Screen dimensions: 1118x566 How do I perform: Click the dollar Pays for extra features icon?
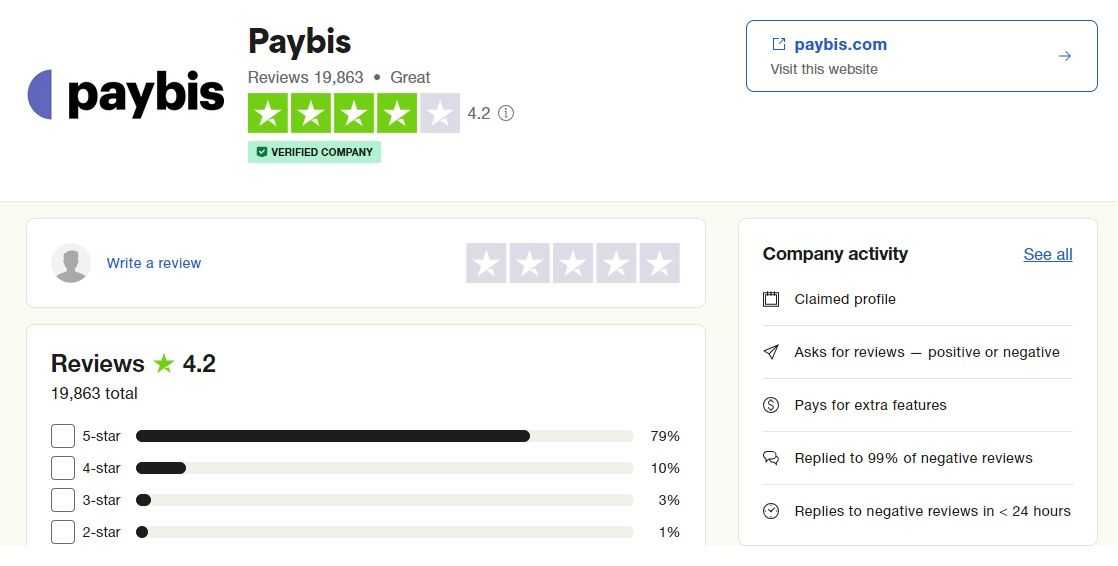coord(771,405)
